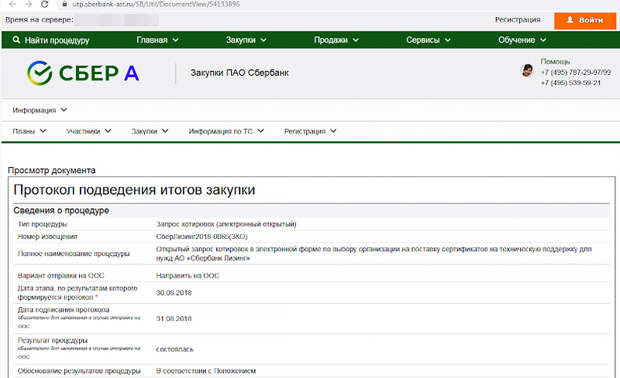
Task: Expand the Главная chevron
Action: pyautogui.click(x=176, y=40)
